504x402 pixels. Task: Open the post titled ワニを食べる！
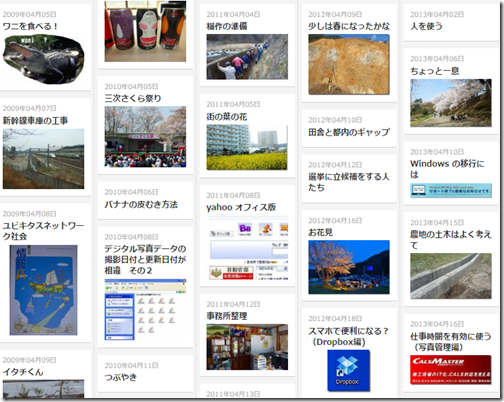[30, 26]
